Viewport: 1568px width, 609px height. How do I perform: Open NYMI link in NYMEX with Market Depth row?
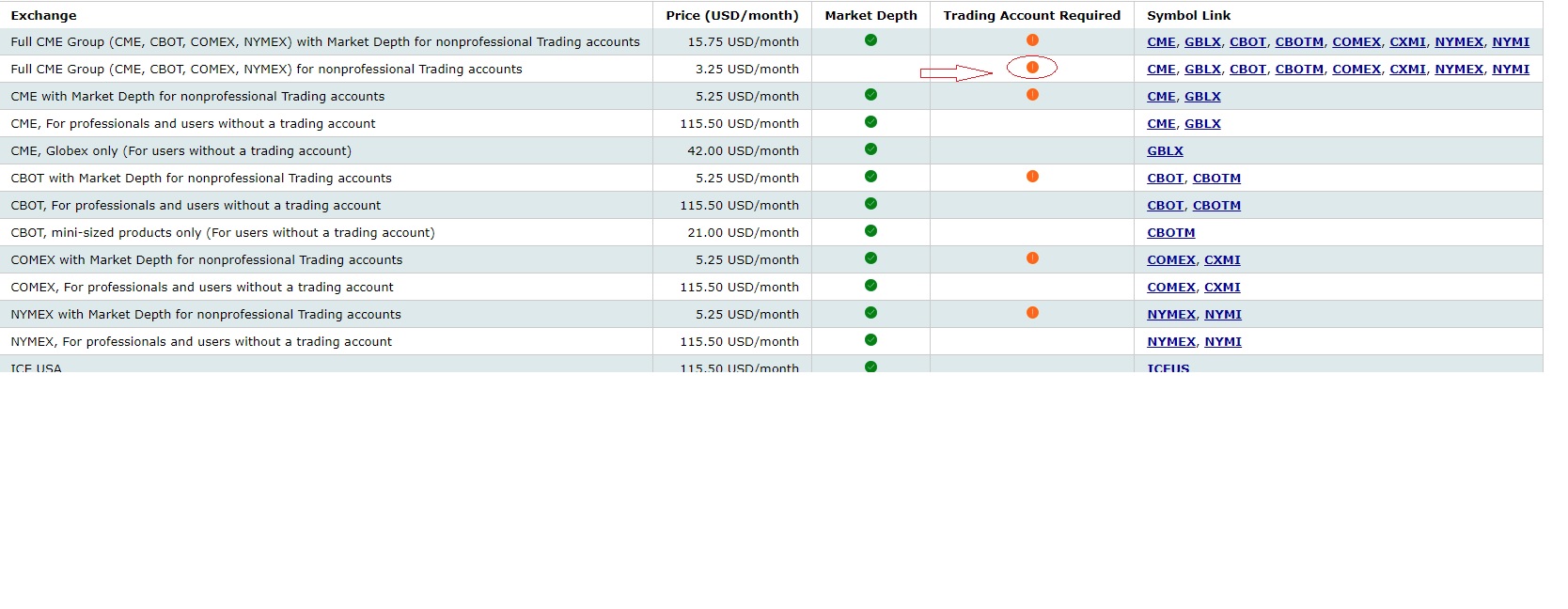[x=1223, y=315]
